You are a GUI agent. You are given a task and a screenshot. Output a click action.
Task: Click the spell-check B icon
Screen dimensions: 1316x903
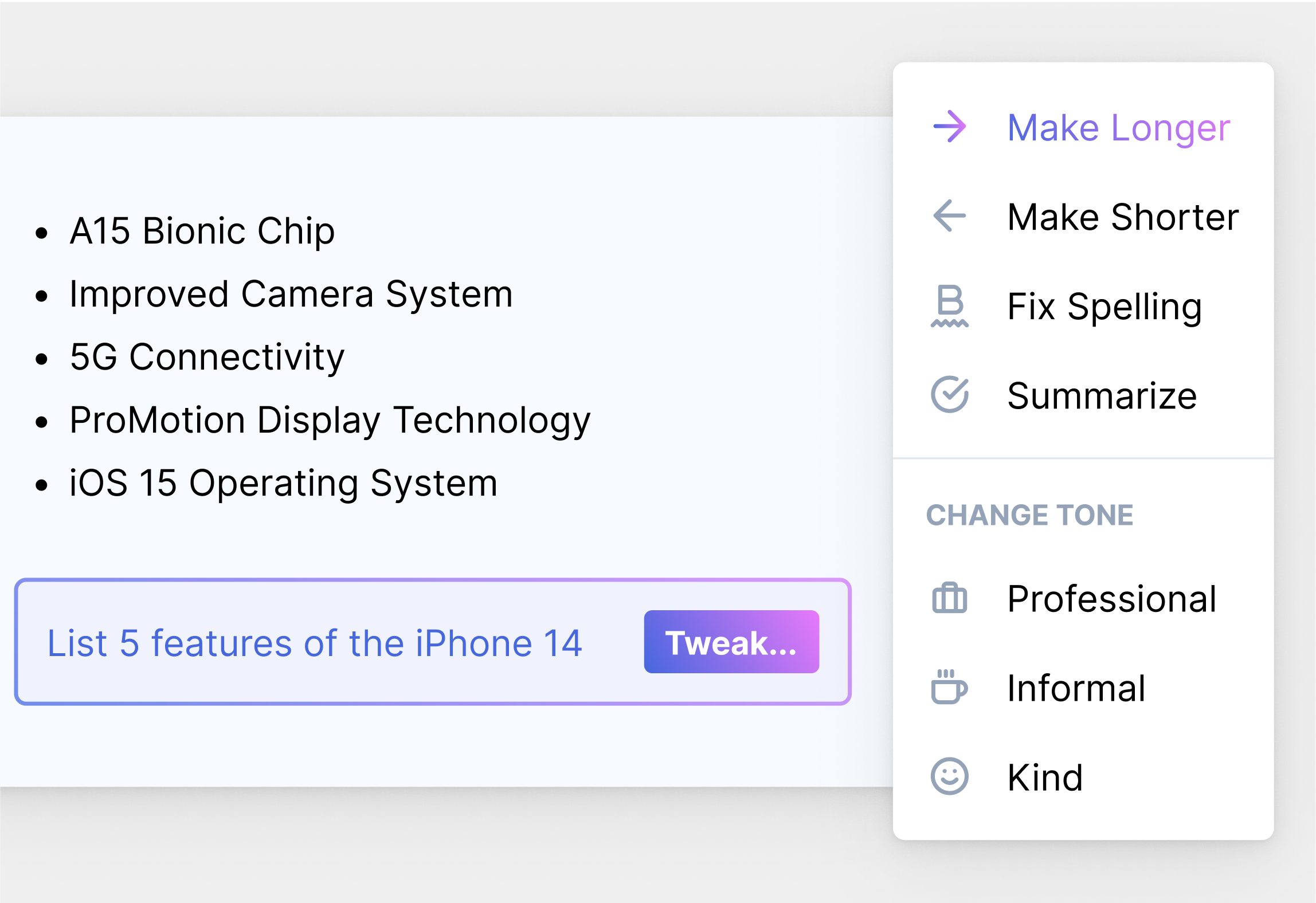coord(949,305)
